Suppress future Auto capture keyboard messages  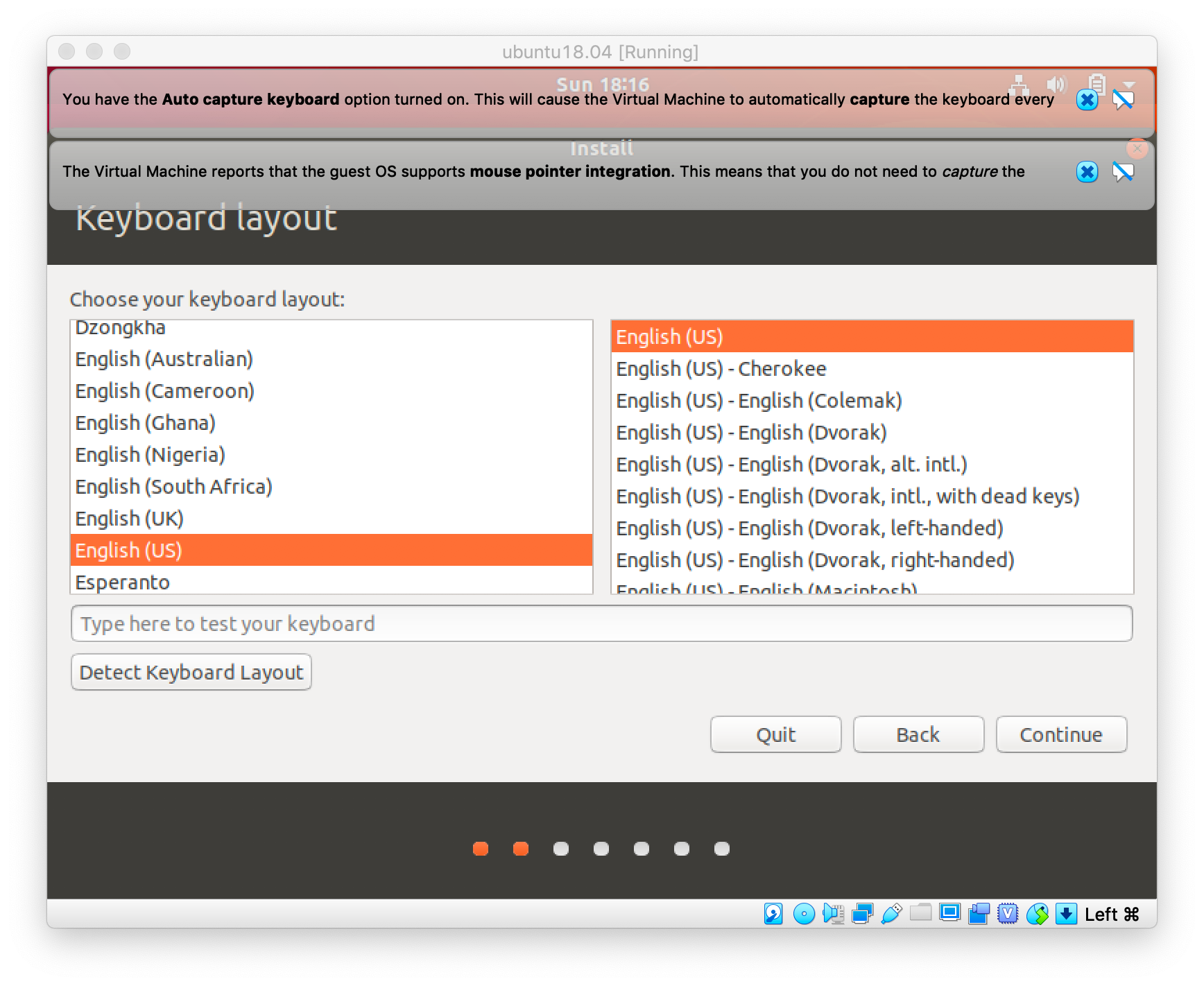click(1123, 100)
